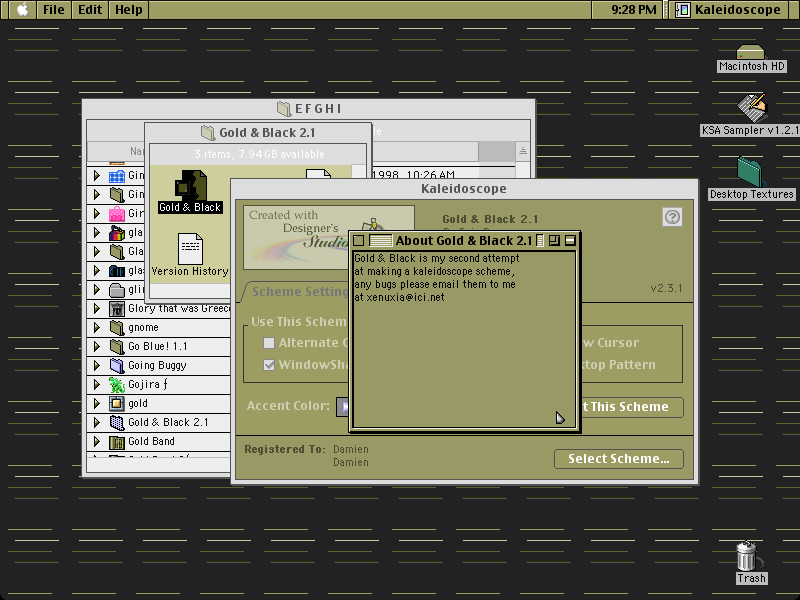800x600 pixels.
Task: Open the Apple menu
Action: pyautogui.click(x=22, y=10)
